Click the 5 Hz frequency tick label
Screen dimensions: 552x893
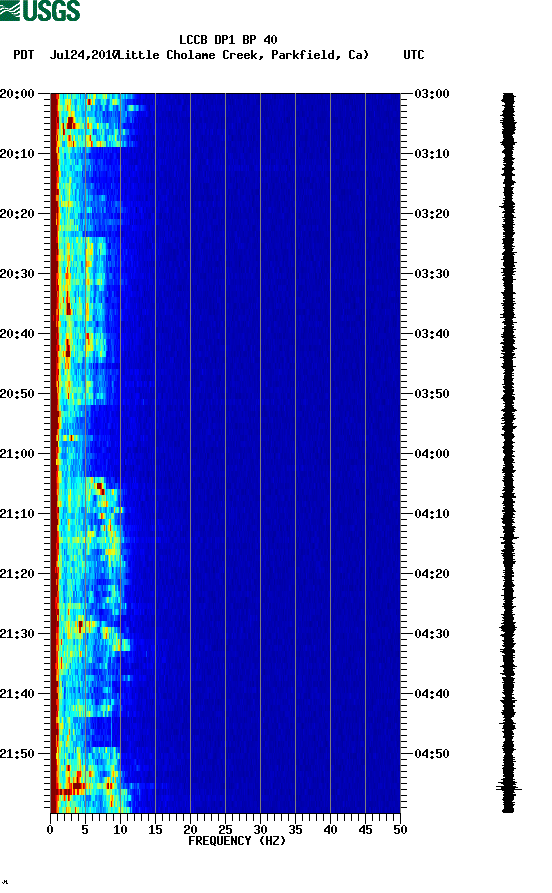[85, 830]
